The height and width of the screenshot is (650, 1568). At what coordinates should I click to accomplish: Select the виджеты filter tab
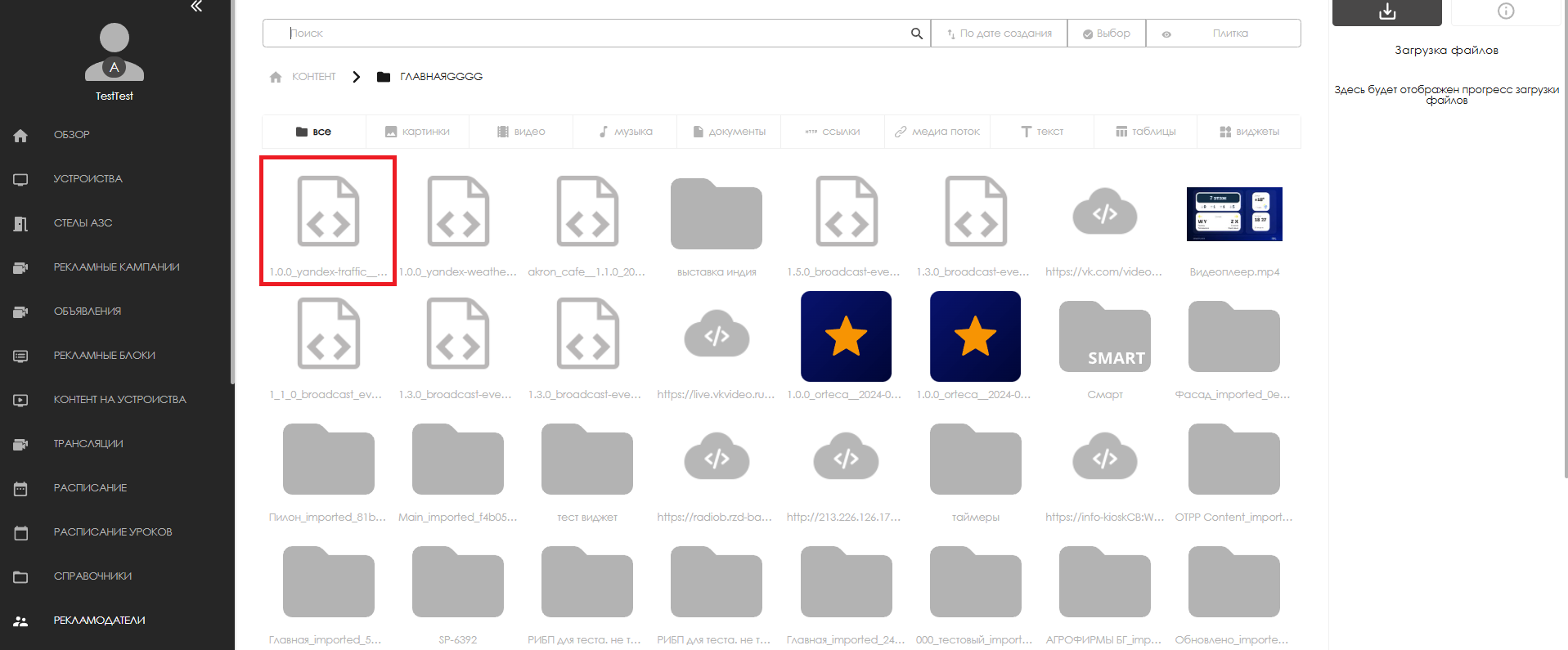point(1249,132)
